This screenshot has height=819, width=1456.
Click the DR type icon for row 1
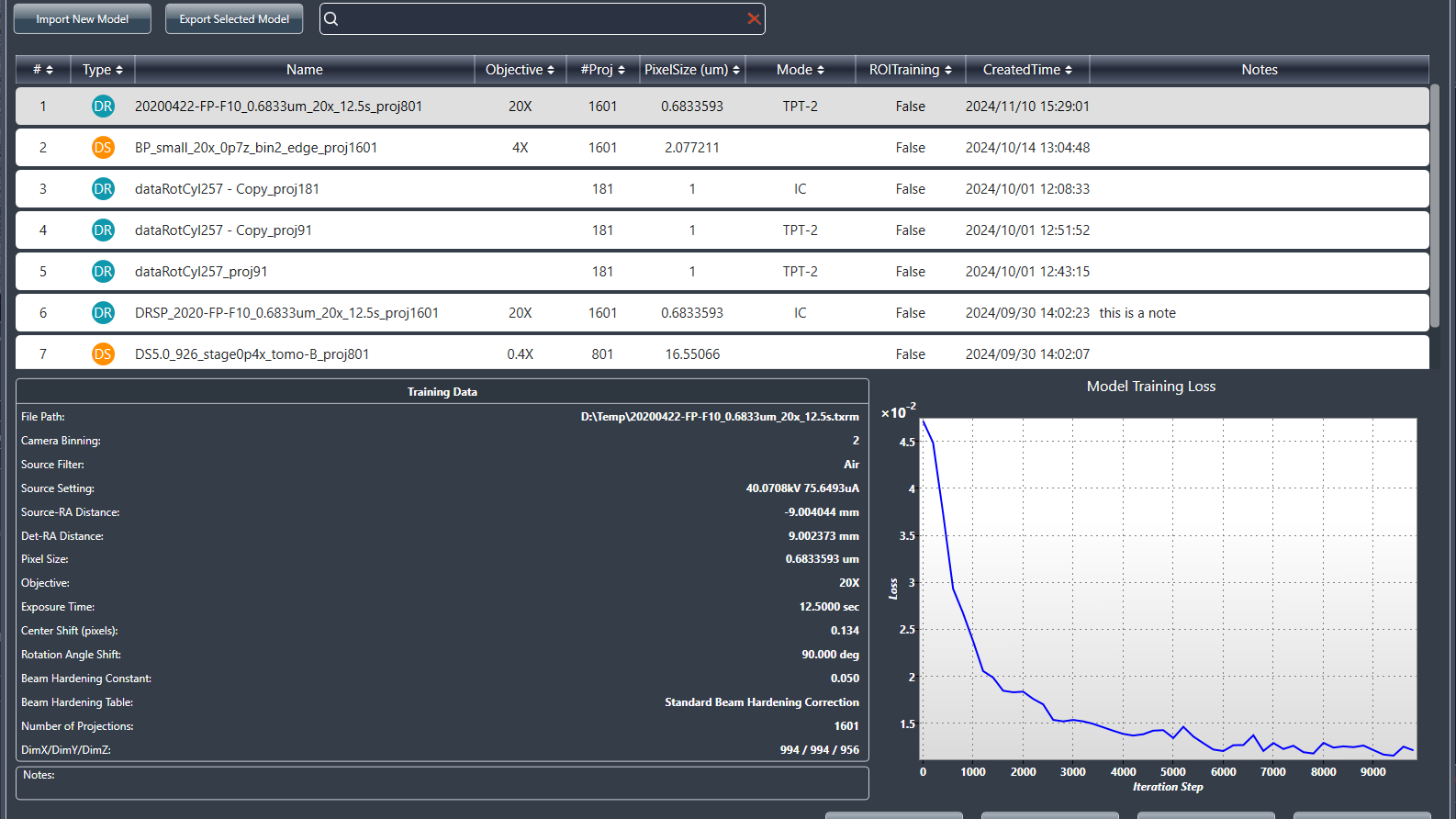click(103, 107)
